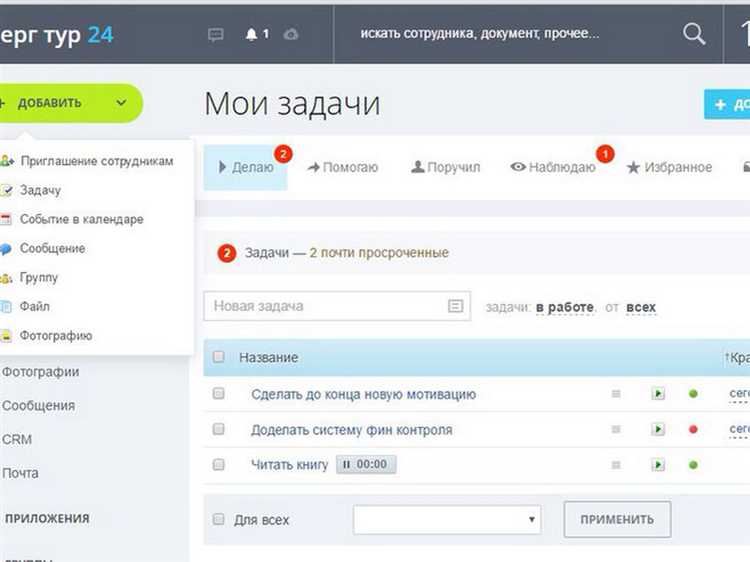Select Группу from the add menu
This screenshot has height=562, width=750.
click(39, 278)
